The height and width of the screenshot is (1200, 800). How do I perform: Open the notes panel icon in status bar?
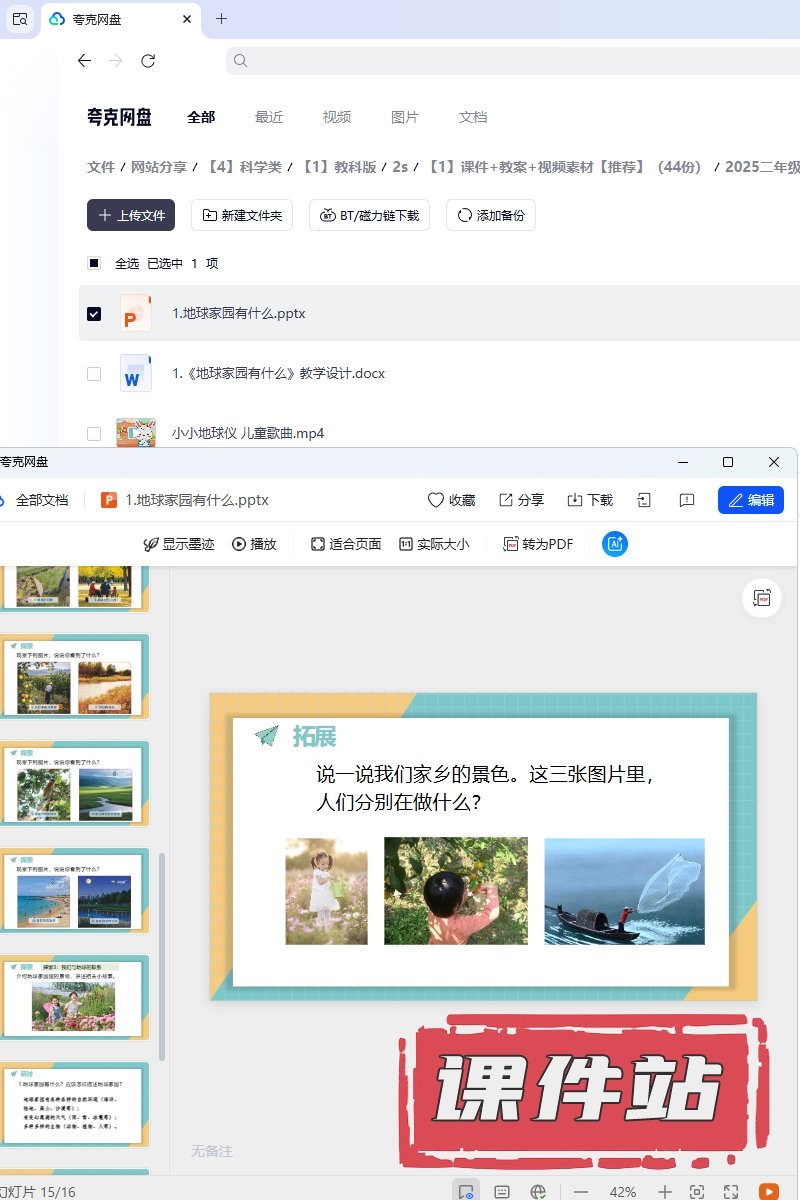(502, 1192)
